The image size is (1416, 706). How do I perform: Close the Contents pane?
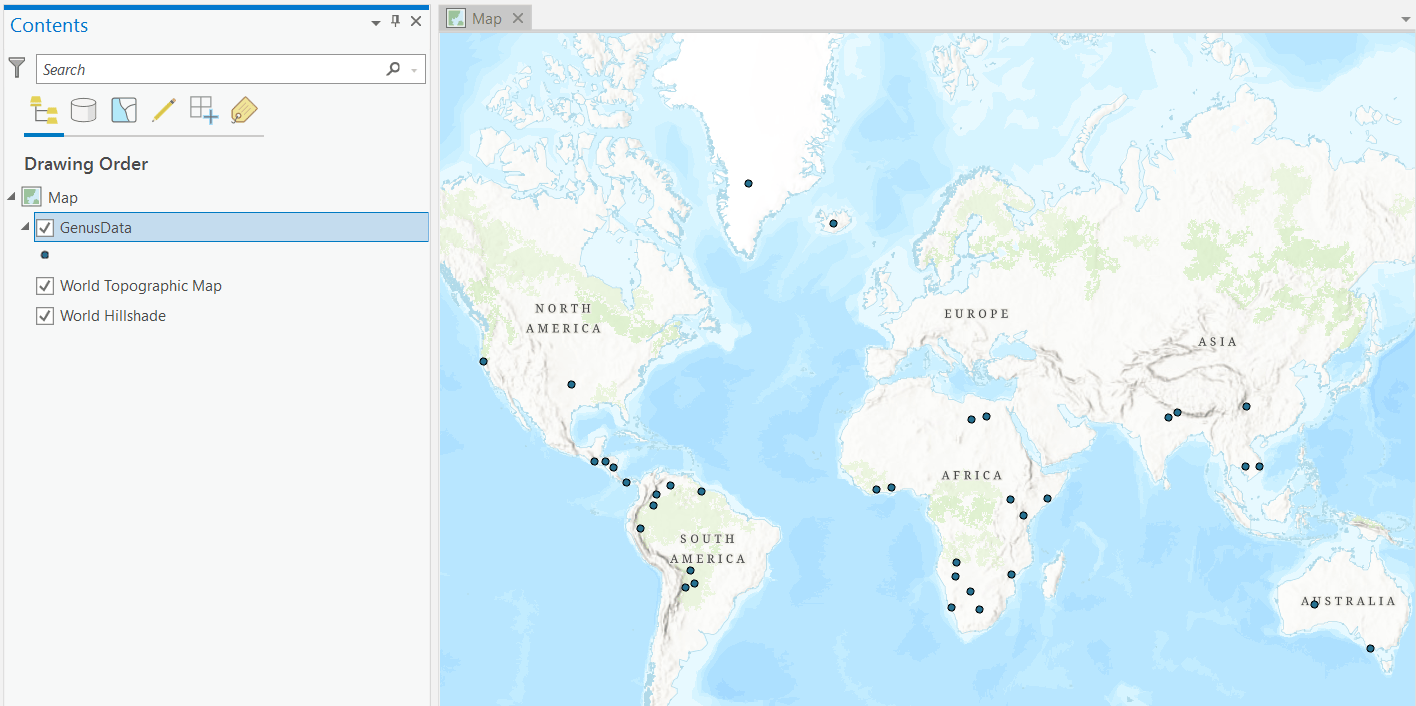coord(416,21)
